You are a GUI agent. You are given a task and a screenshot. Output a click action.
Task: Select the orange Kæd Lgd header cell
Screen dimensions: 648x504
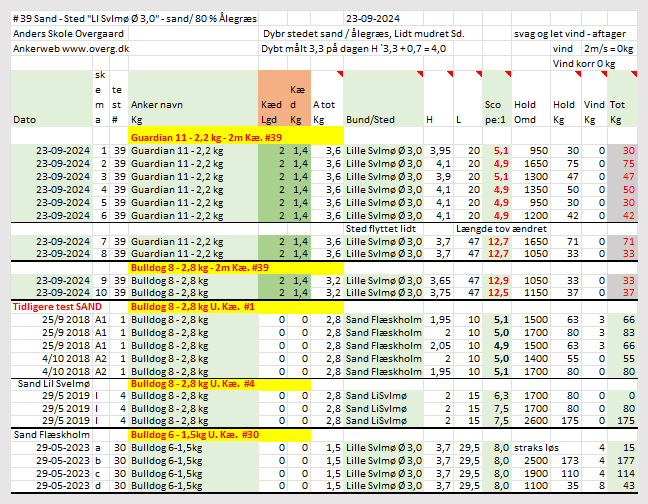[267, 98]
